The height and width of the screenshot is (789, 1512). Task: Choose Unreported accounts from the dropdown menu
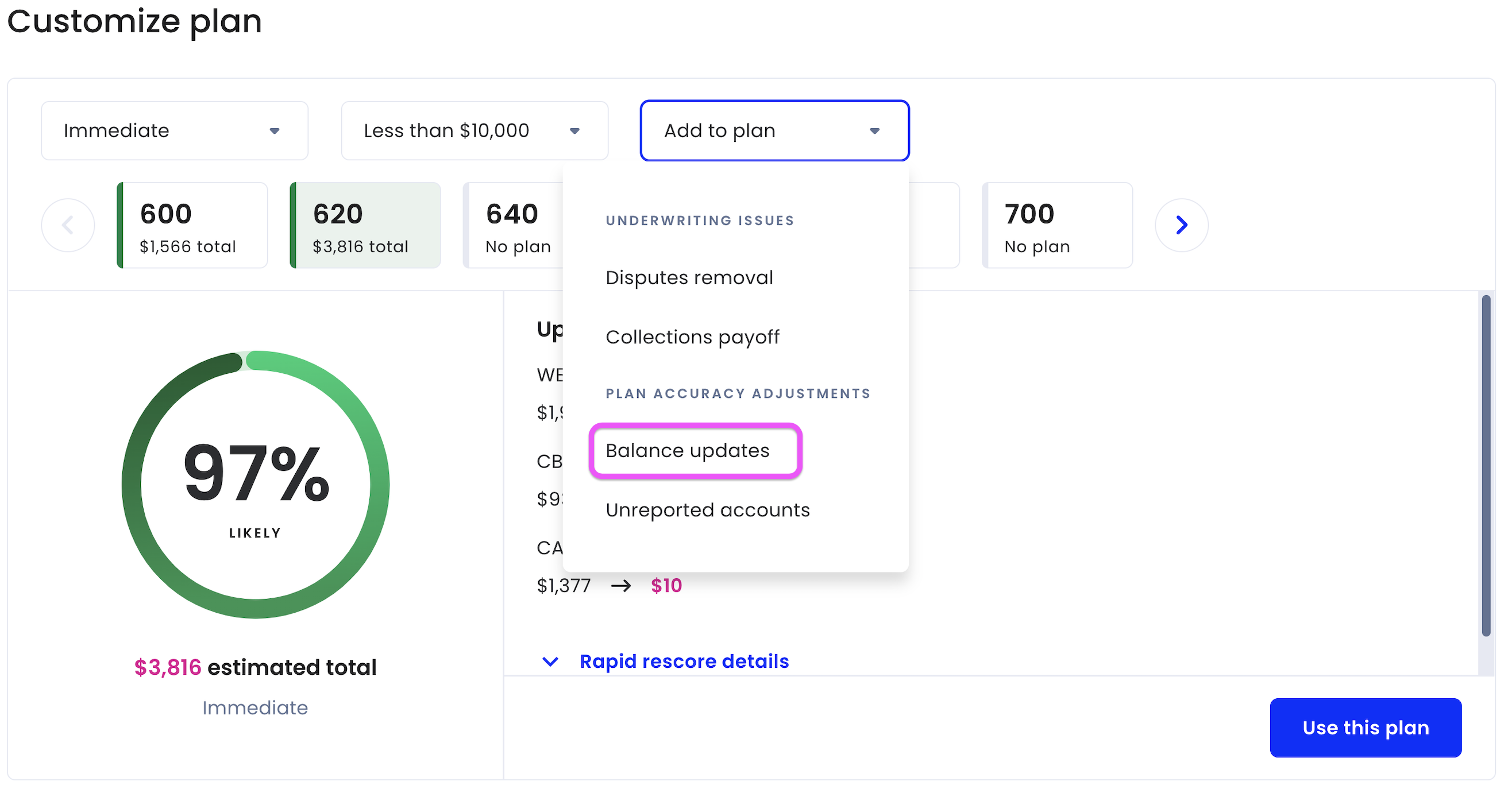(707, 510)
